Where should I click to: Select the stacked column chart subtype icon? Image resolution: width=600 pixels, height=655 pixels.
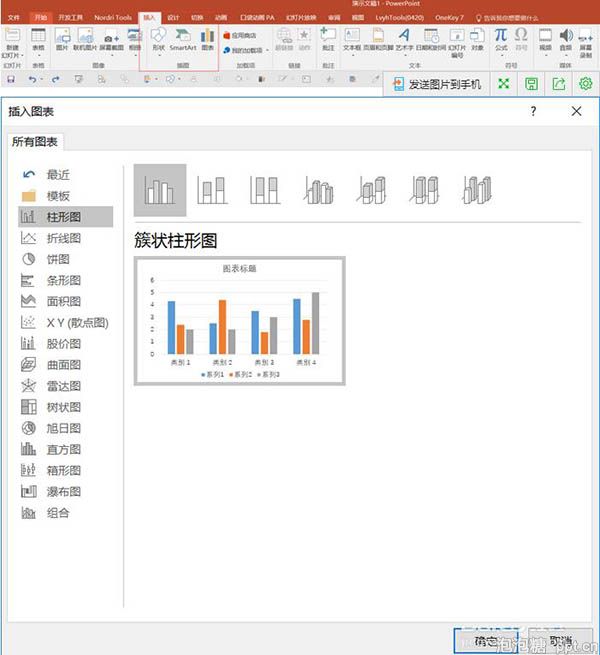click(212, 190)
